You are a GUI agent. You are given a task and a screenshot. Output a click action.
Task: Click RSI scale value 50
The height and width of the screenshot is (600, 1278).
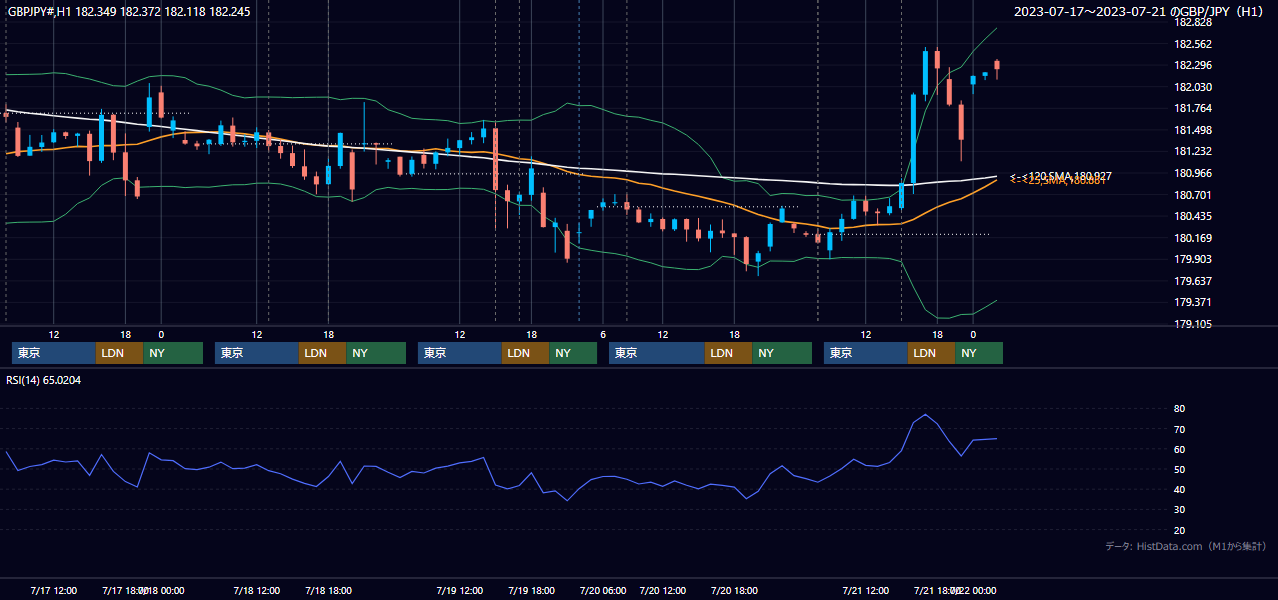tap(1180, 469)
